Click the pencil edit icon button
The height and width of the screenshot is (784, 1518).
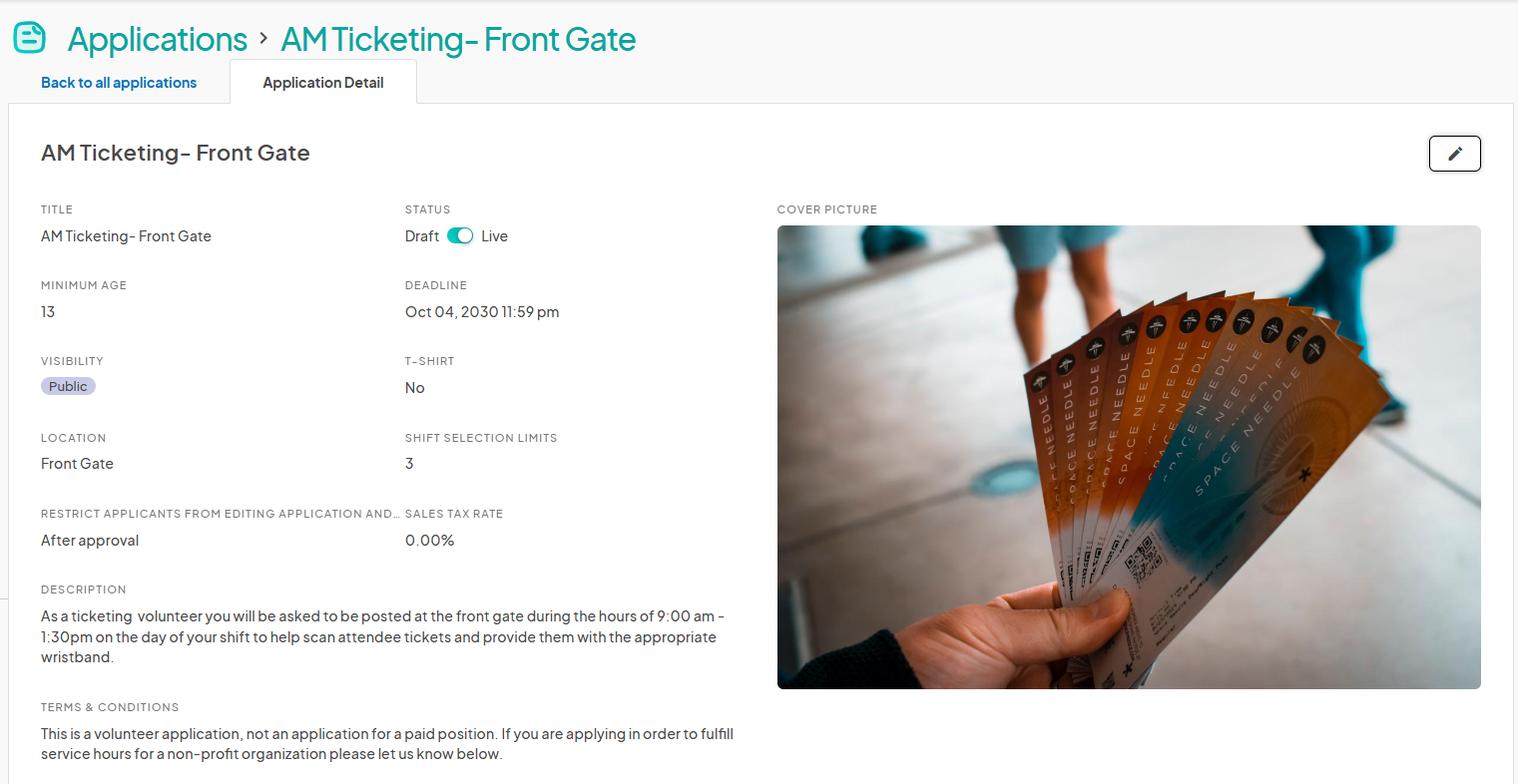(1454, 154)
